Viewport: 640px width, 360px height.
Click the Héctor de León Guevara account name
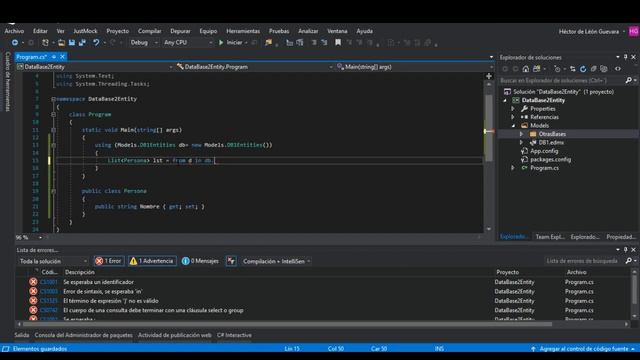[x=589, y=31]
